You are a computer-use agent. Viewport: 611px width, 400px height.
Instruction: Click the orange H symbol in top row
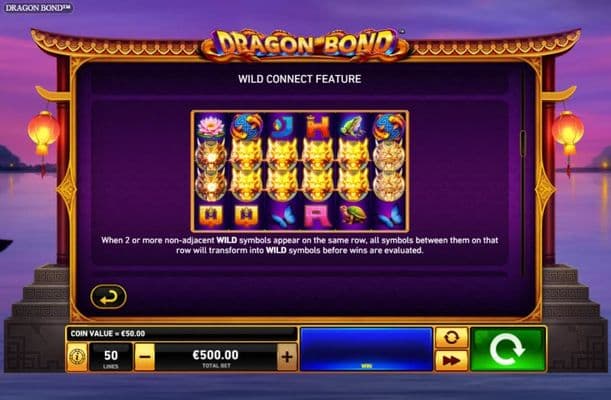(x=318, y=127)
